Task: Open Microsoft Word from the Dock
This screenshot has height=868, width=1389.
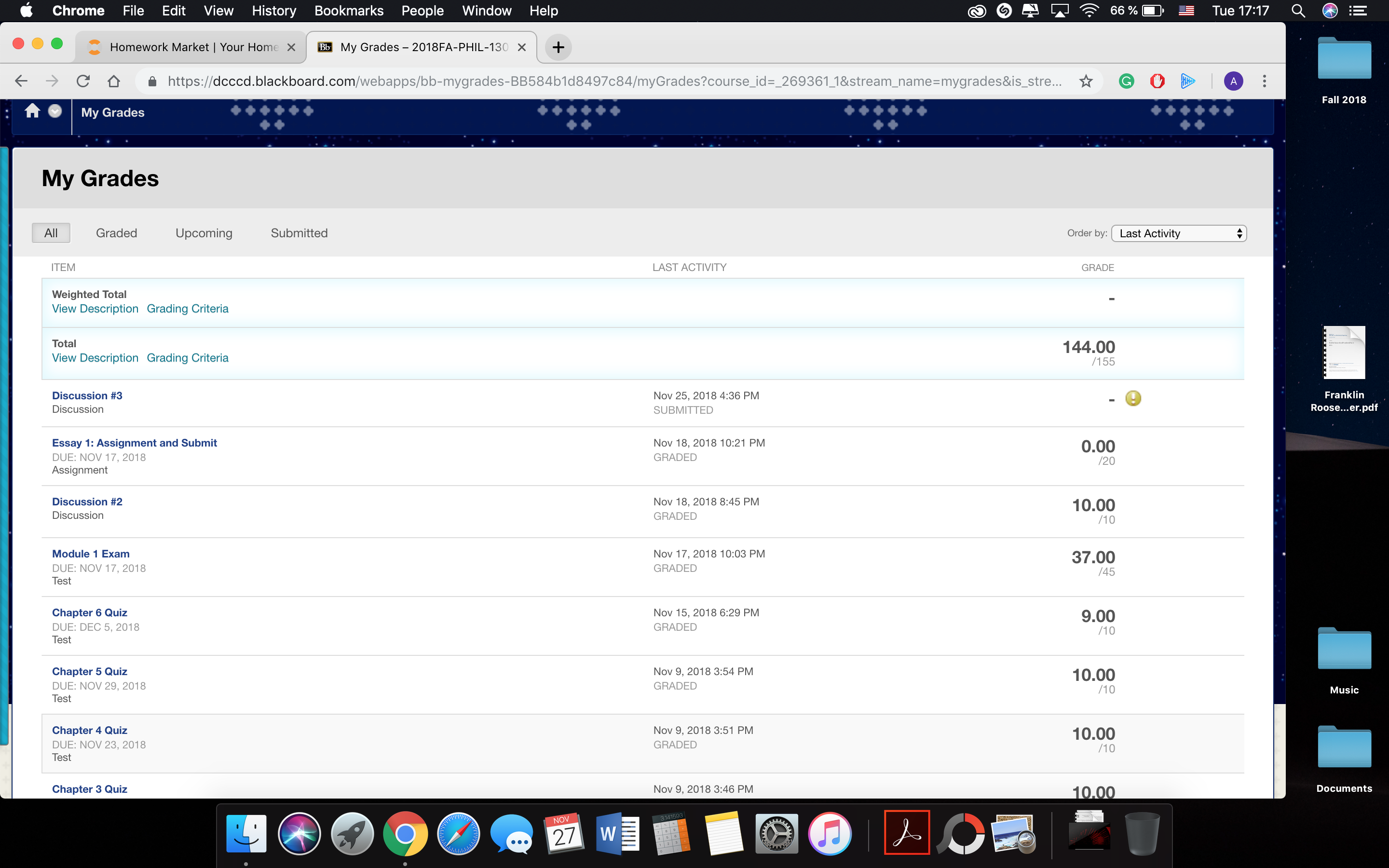Action: (618, 834)
